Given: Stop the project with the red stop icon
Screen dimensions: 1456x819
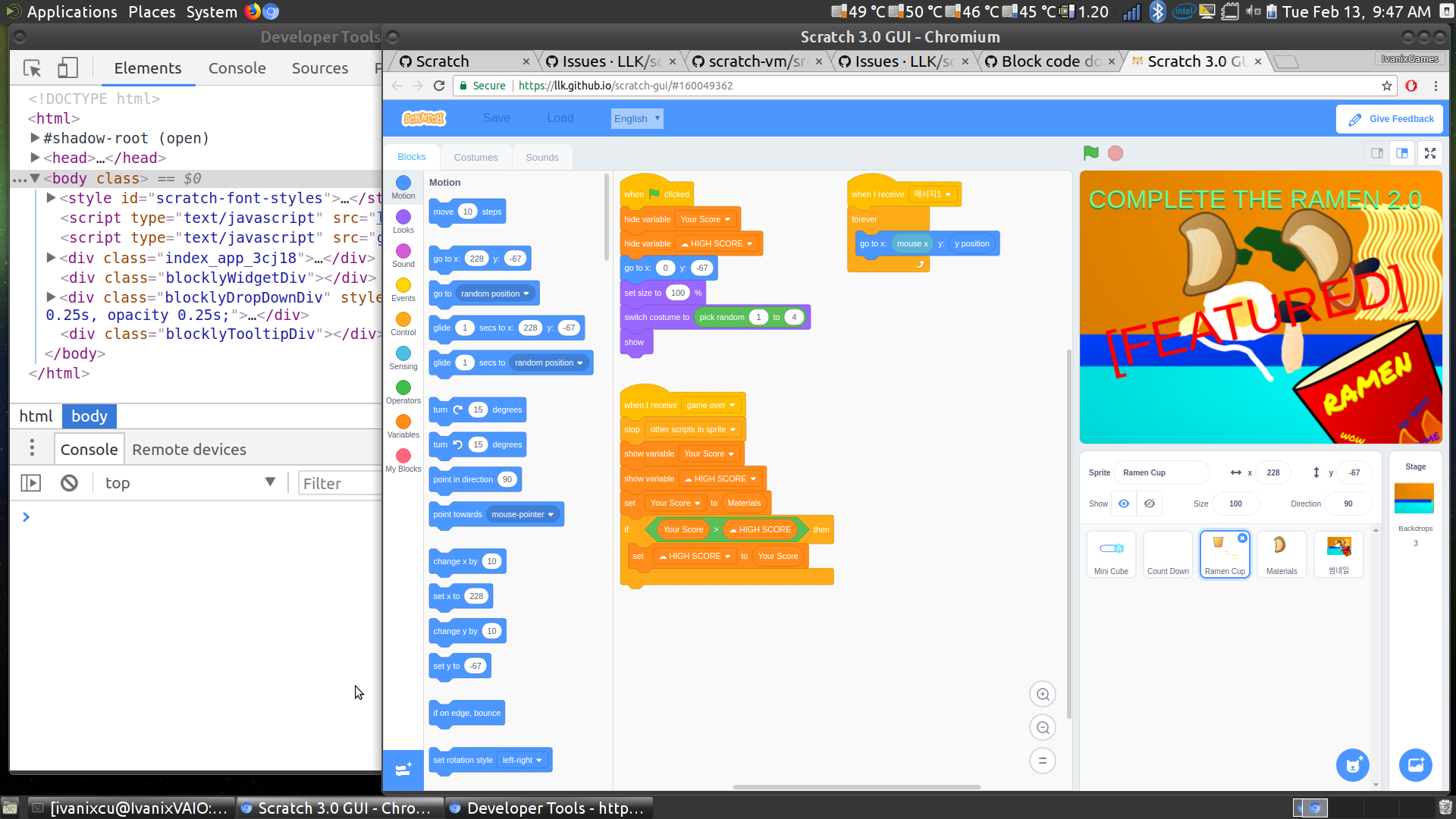Looking at the screenshot, I should pos(1115,152).
